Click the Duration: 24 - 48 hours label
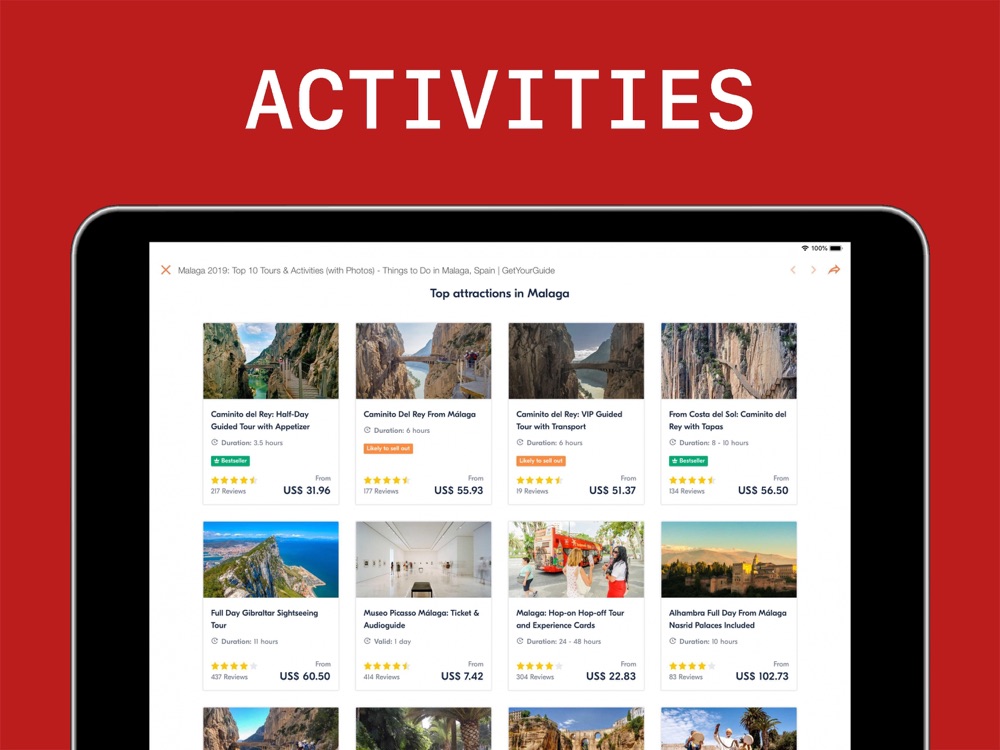 coord(559,642)
